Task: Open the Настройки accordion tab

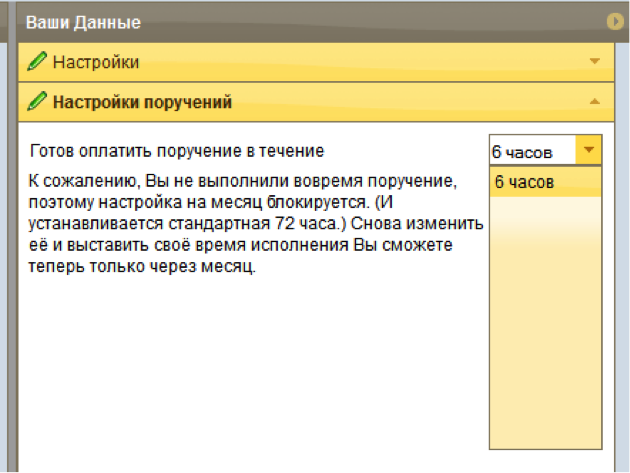Action: pyautogui.click(x=316, y=62)
